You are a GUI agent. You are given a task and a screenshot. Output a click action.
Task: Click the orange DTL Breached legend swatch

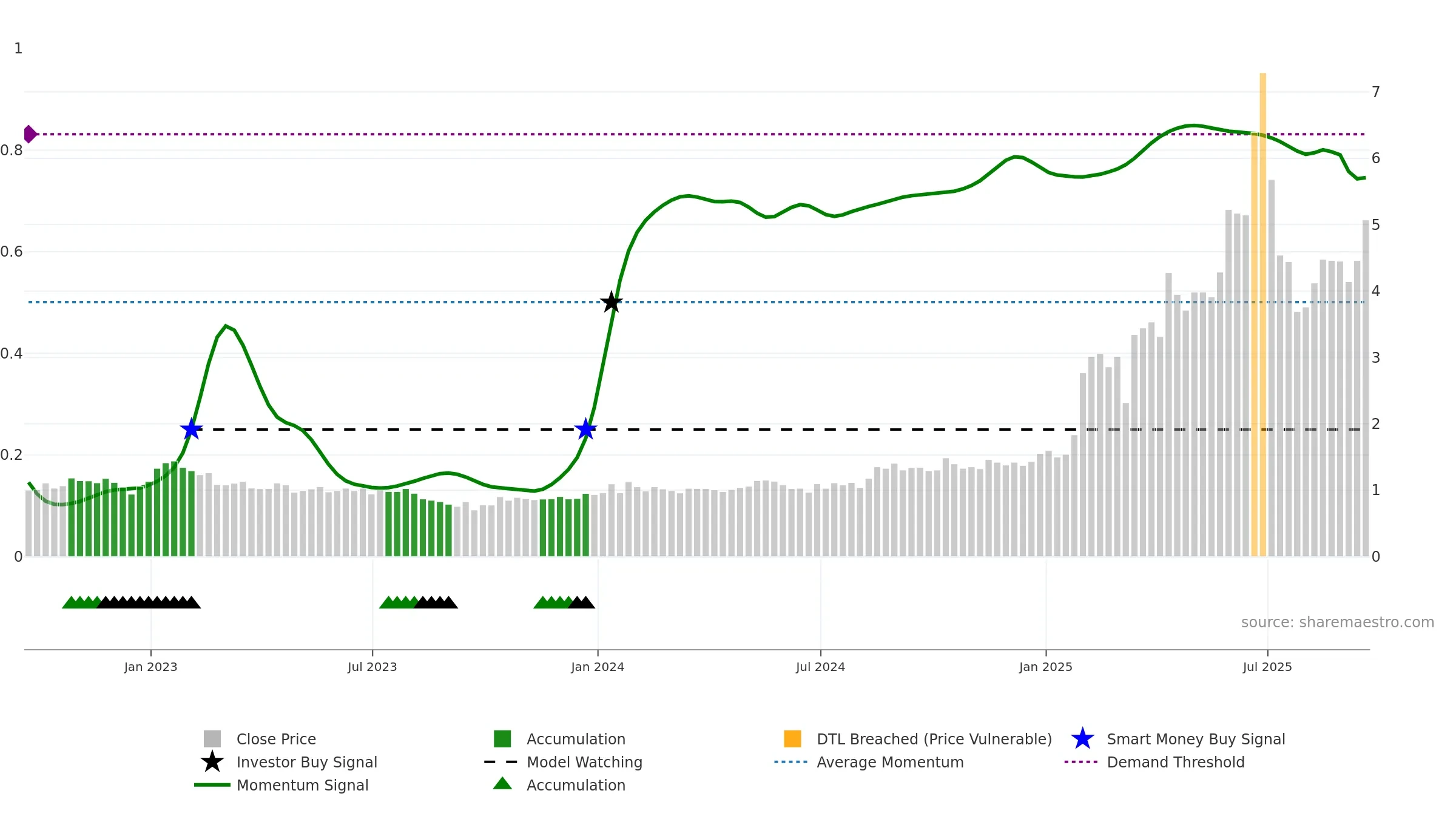792,738
